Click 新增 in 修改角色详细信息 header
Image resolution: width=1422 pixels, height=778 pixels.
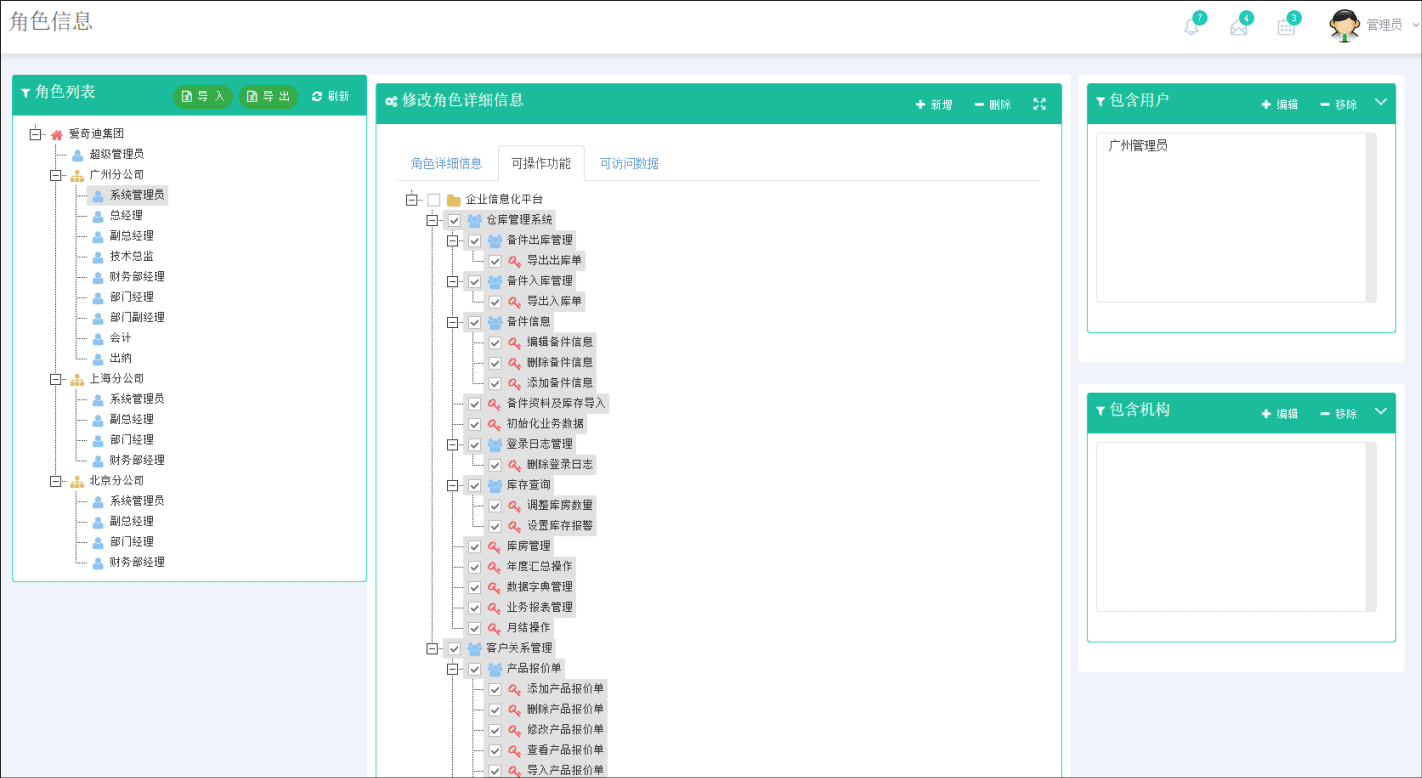click(x=934, y=104)
